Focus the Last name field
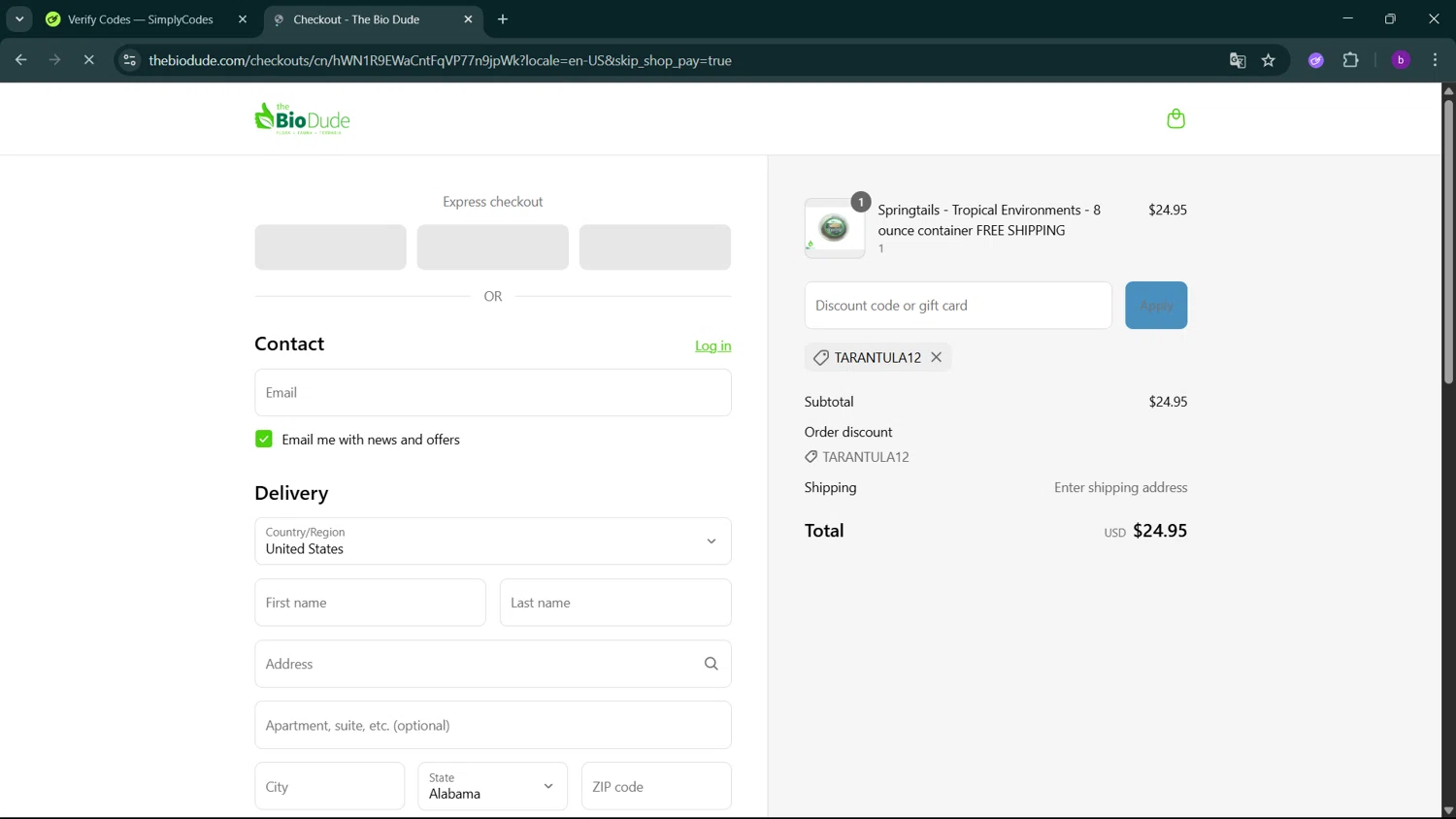The image size is (1456, 819). [615, 603]
